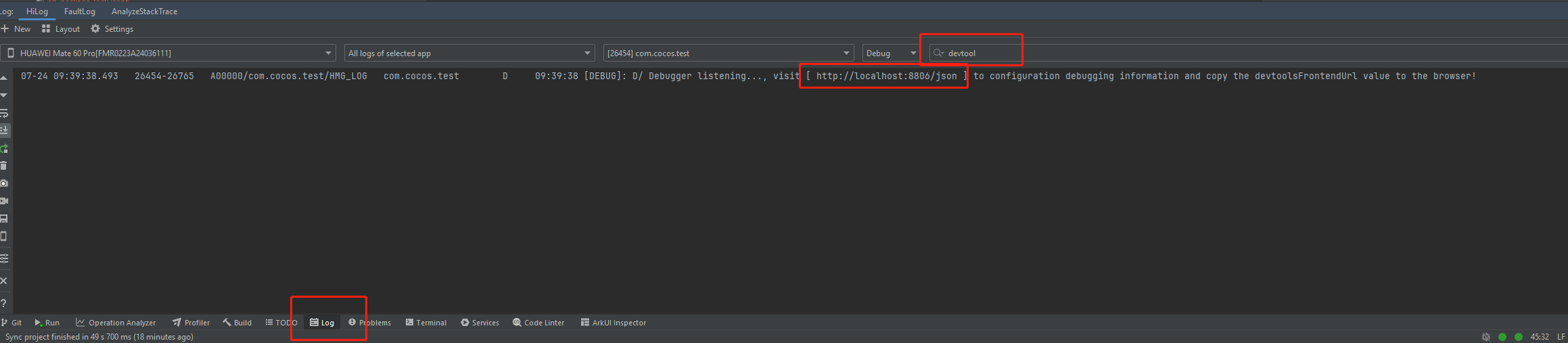The height and width of the screenshot is (343, 1568).
Task: Click the 'Sync project finished' status message
Action: [x=99, y=337]
